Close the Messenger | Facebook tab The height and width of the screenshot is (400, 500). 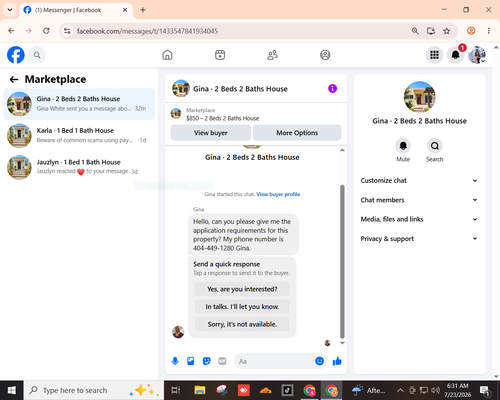click(125, 10)
